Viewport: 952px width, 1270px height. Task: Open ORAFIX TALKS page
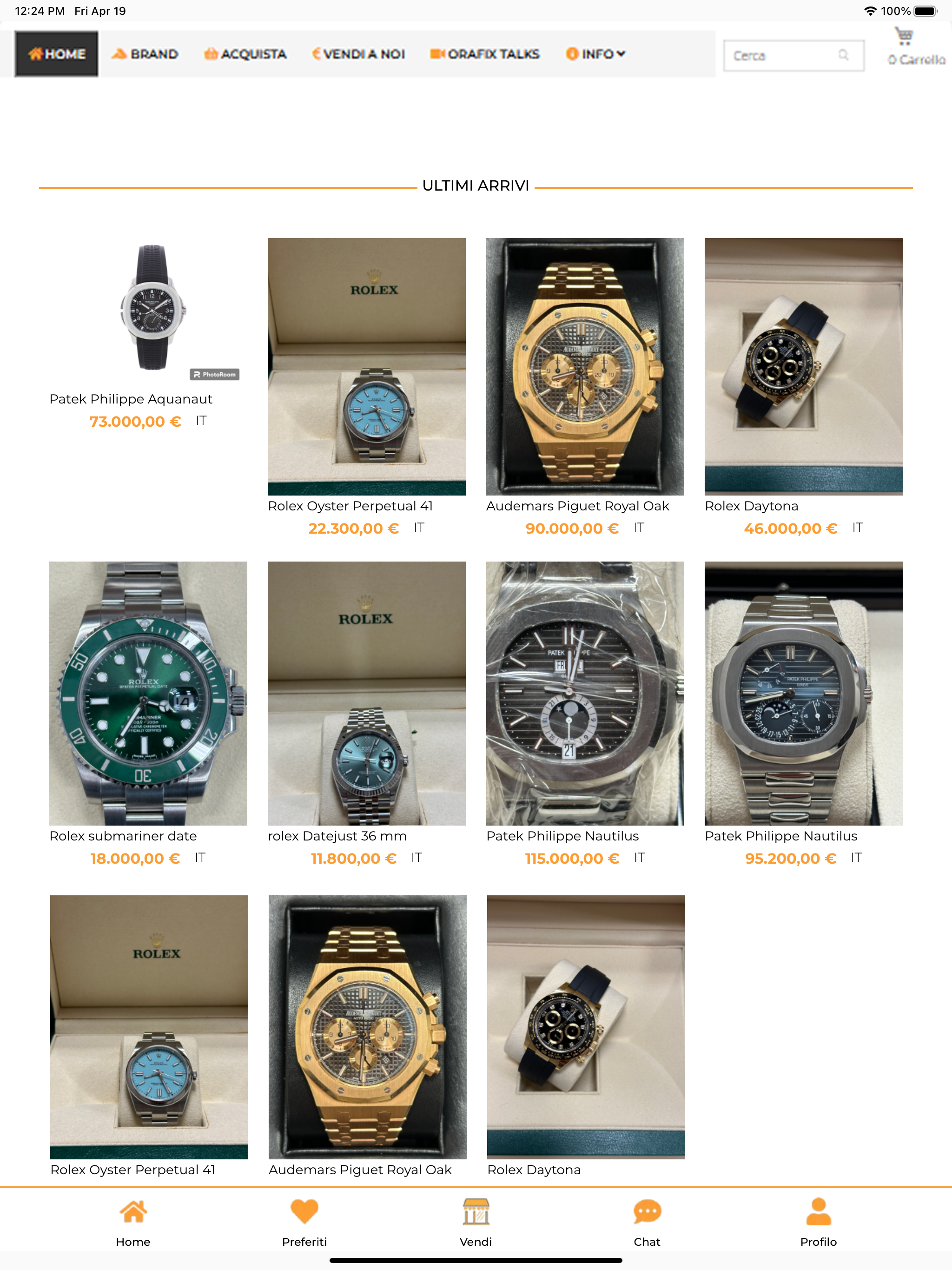coord(485,54)
